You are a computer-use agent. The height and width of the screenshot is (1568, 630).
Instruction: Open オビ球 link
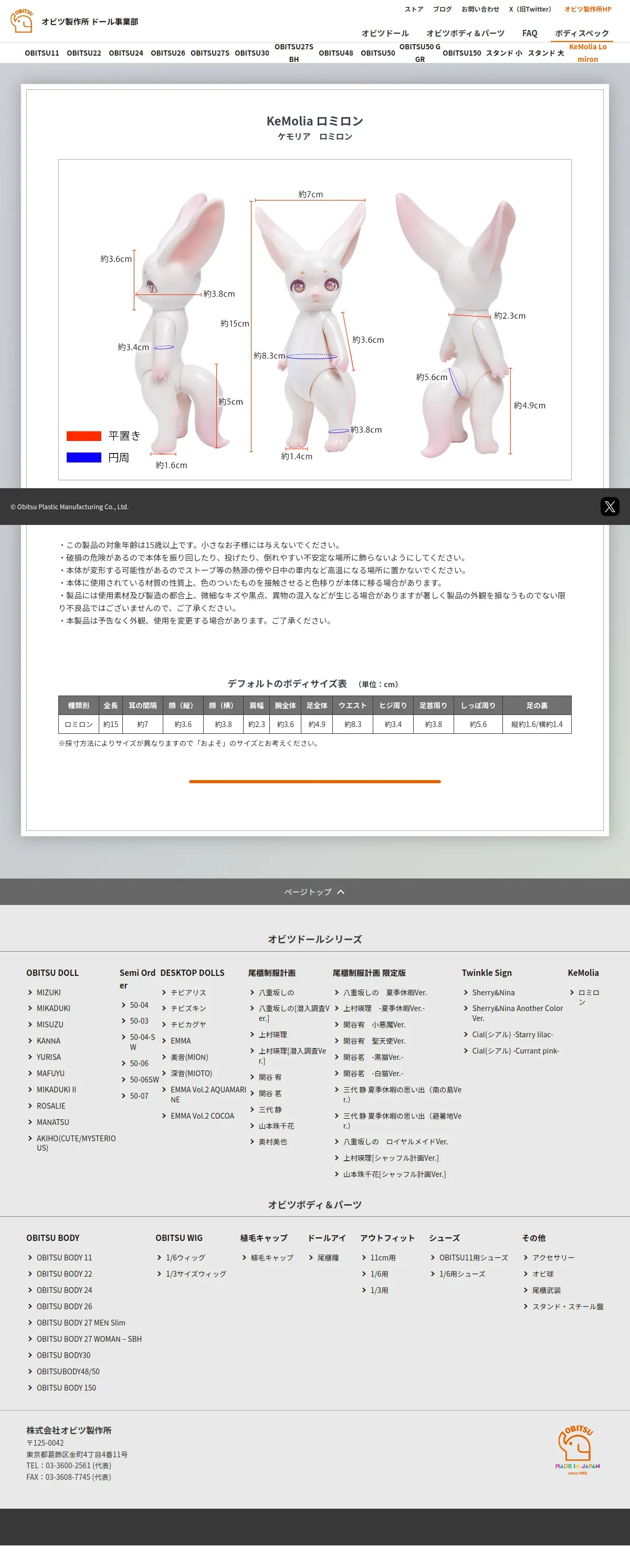(543, 1274)
